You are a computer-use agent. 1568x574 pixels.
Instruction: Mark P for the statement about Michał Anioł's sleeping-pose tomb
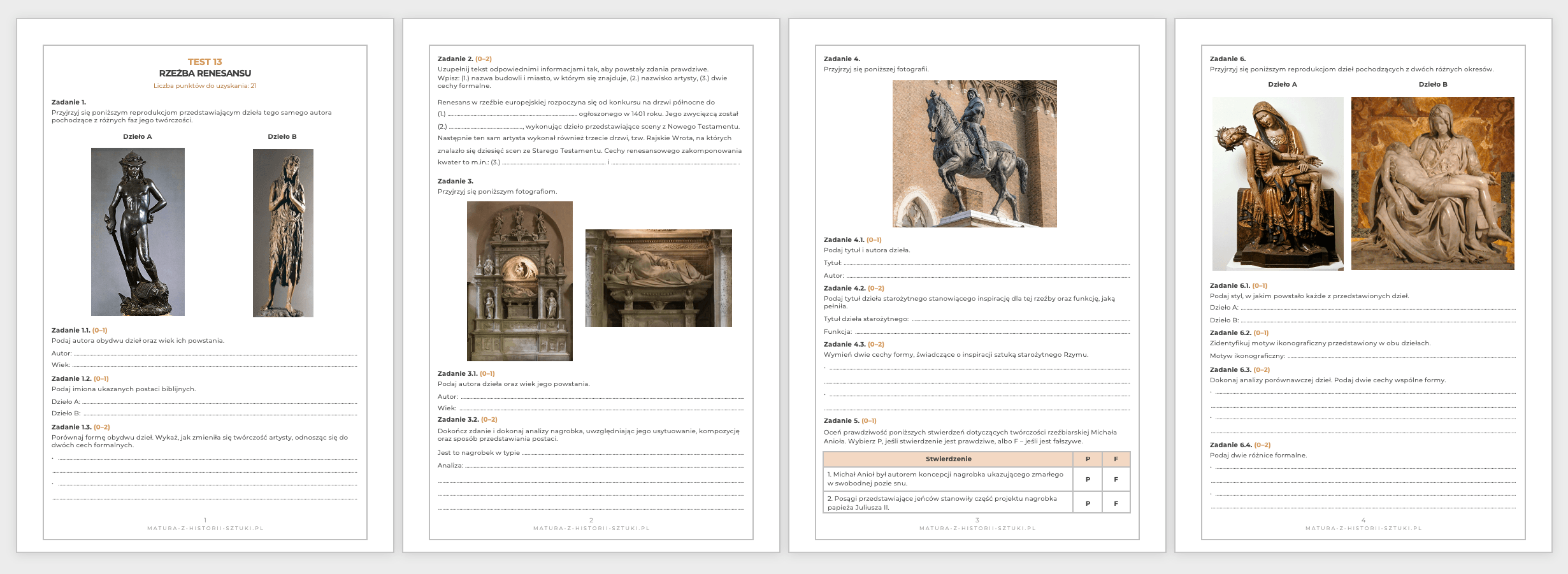pyautogui.click(x=1088, y=479)
